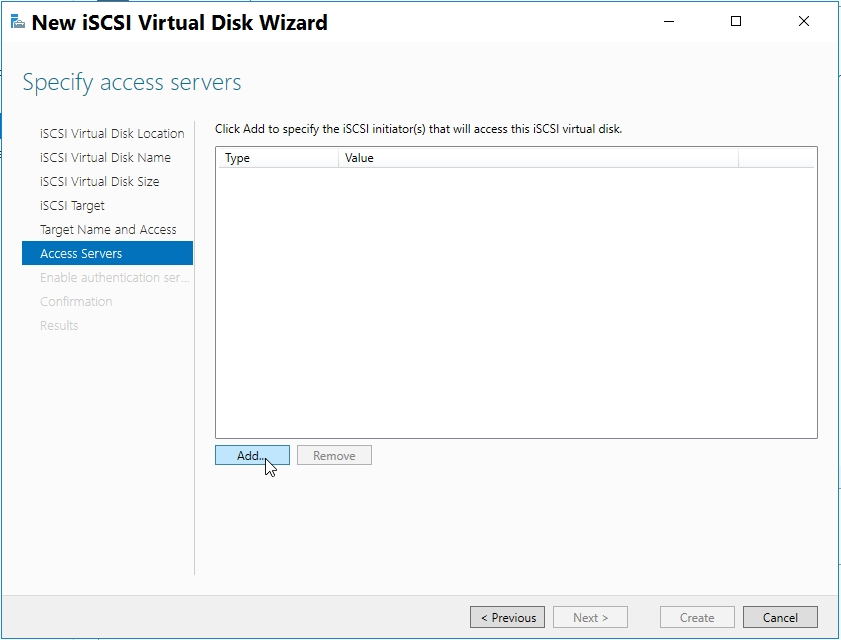Image resolution: width=841 pixels, height=640 pixels.
Task: Cancel the iSCSI Virtual Disk Wizard
Action: (780, 617)
